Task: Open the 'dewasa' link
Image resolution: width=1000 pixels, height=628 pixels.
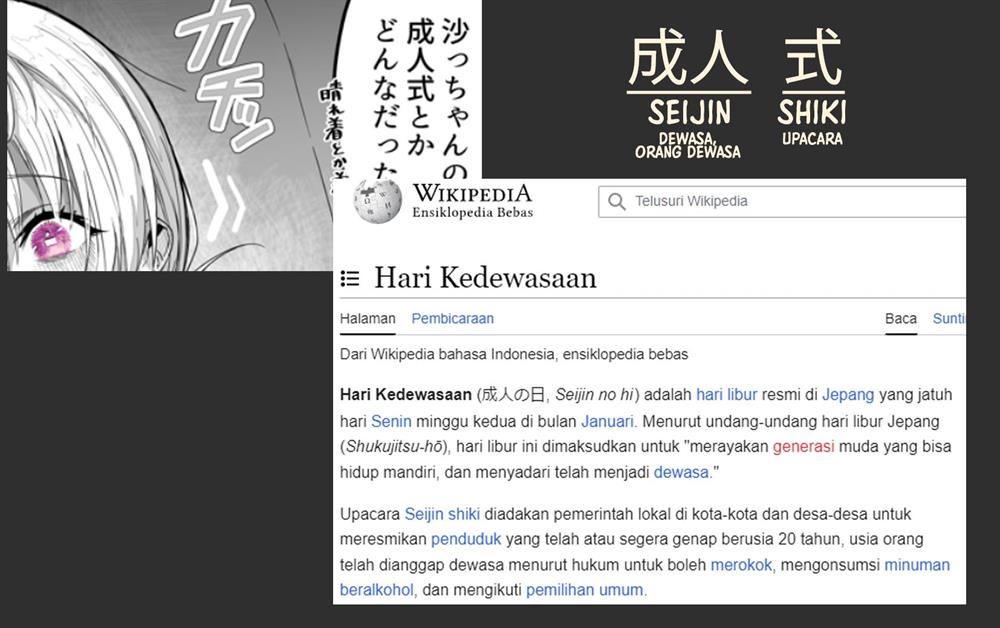Action: pyautogui.click(x=681, y=472)
